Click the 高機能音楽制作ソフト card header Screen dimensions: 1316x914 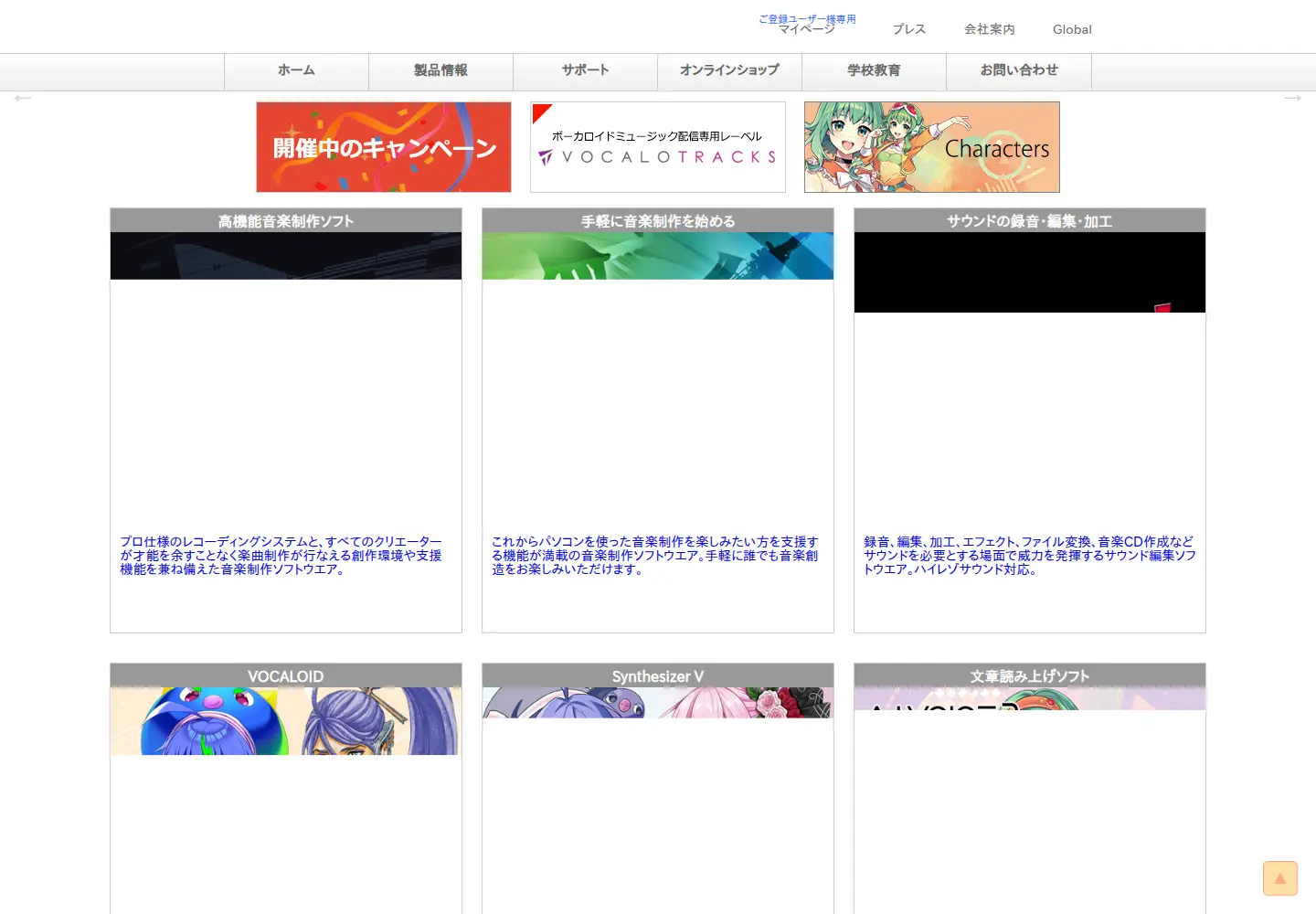pos(286,220)
